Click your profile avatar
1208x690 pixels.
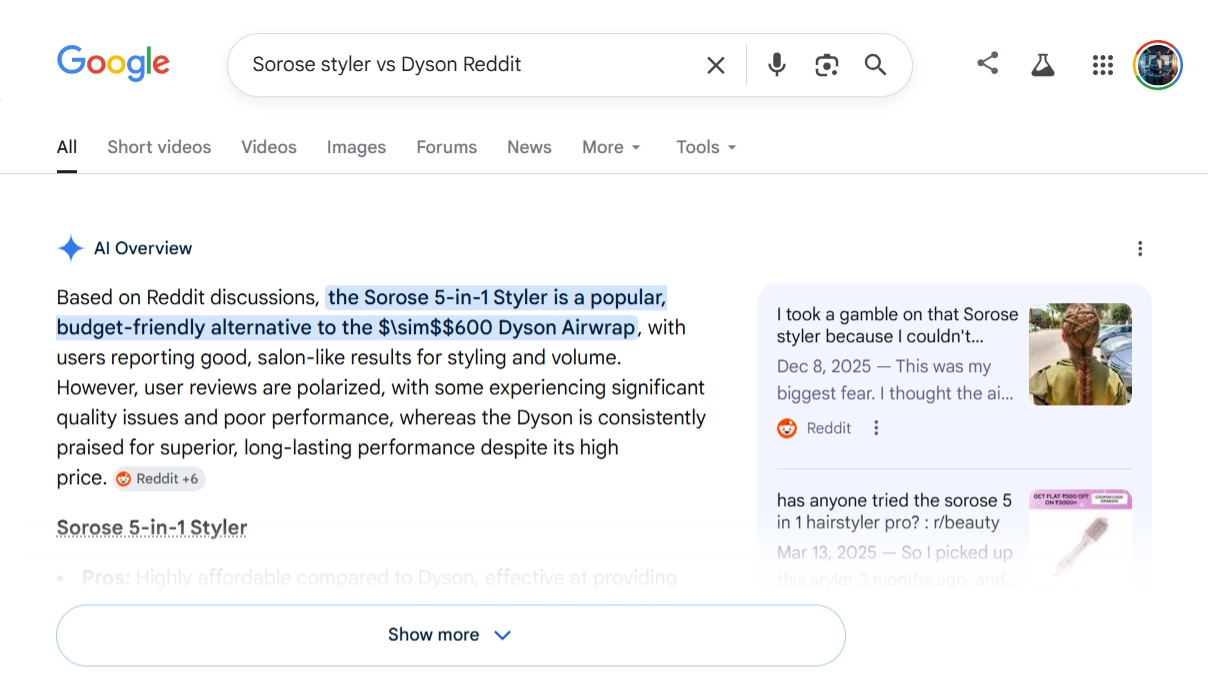tap(1157, 64)
